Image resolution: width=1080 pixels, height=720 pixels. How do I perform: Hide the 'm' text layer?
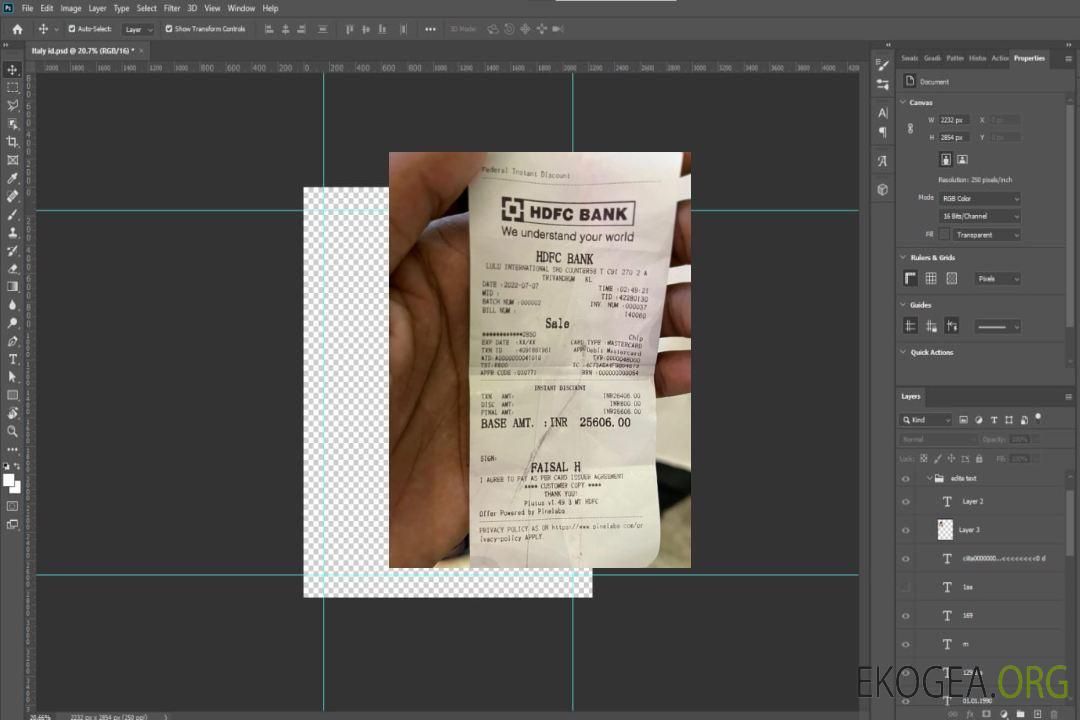(x=906, y=645)
